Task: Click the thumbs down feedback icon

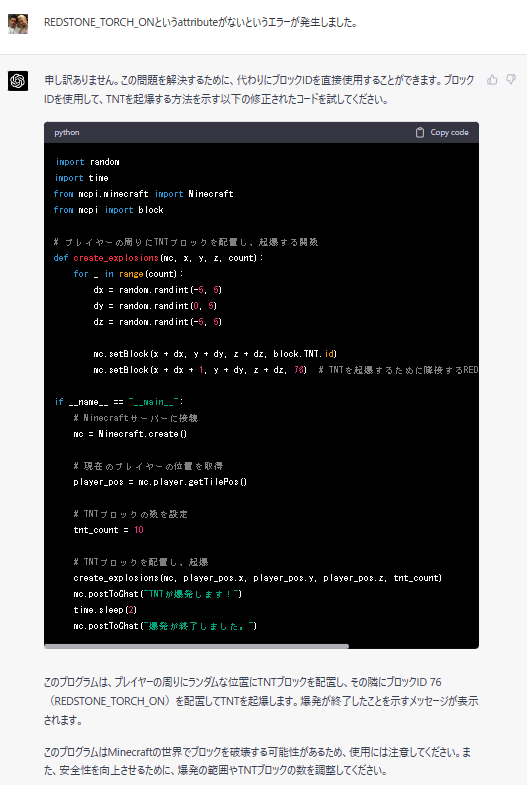Action: click(x=511, y=80)
